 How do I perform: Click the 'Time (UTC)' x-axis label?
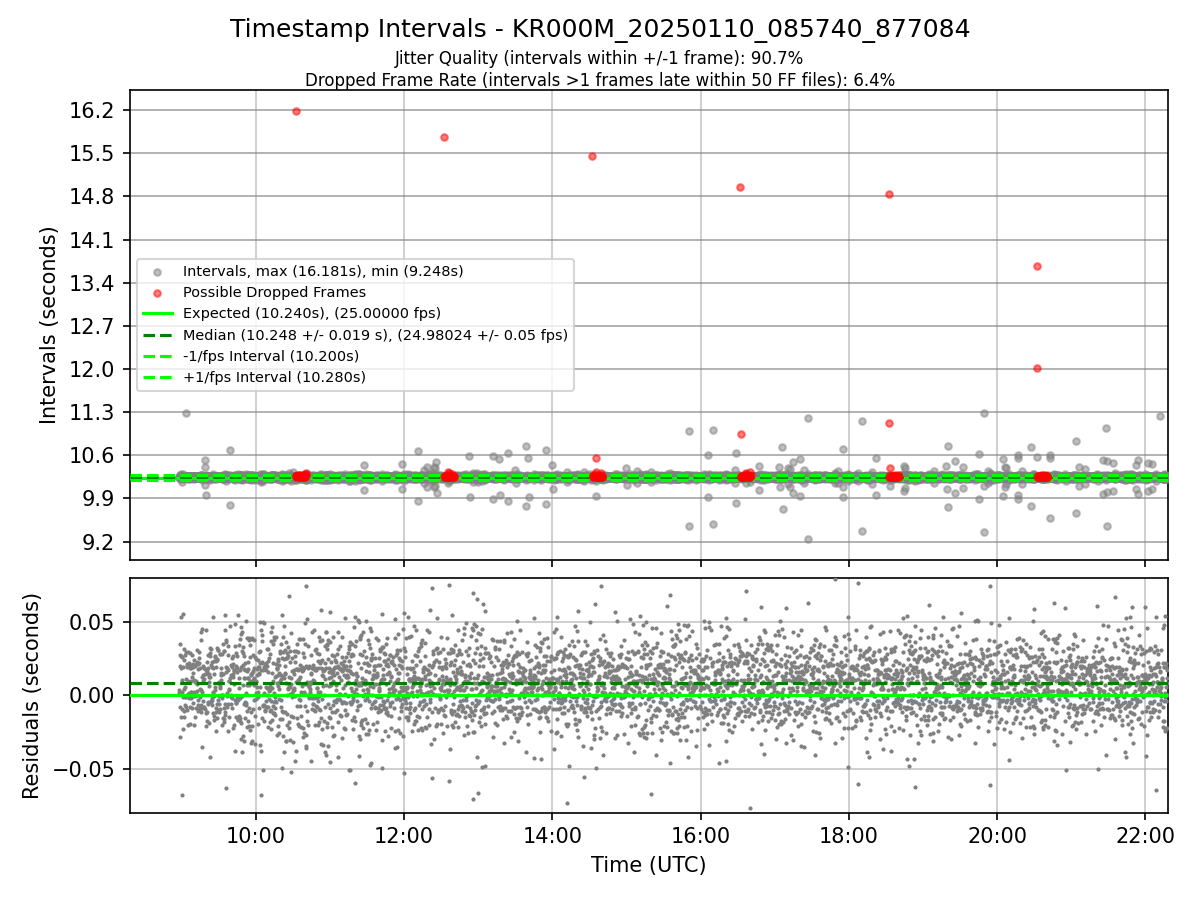[648, 865]
